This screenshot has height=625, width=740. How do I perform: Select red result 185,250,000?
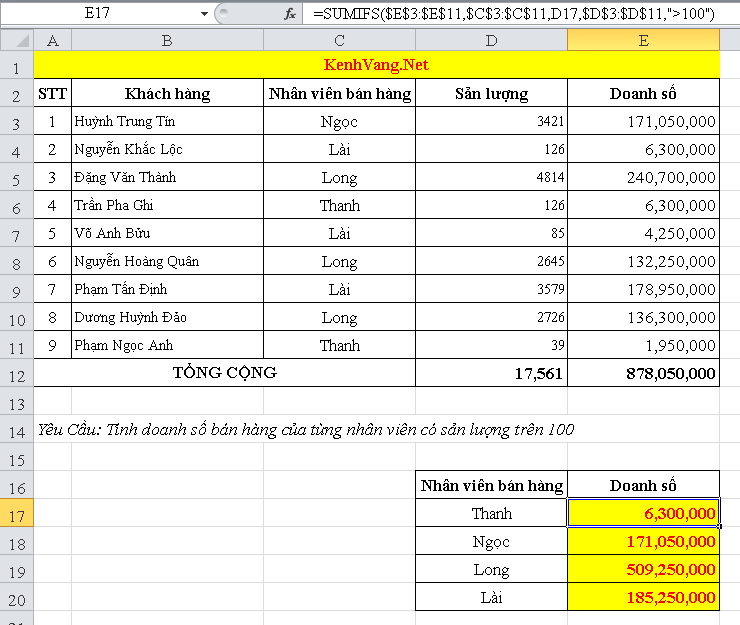(643, 597)
